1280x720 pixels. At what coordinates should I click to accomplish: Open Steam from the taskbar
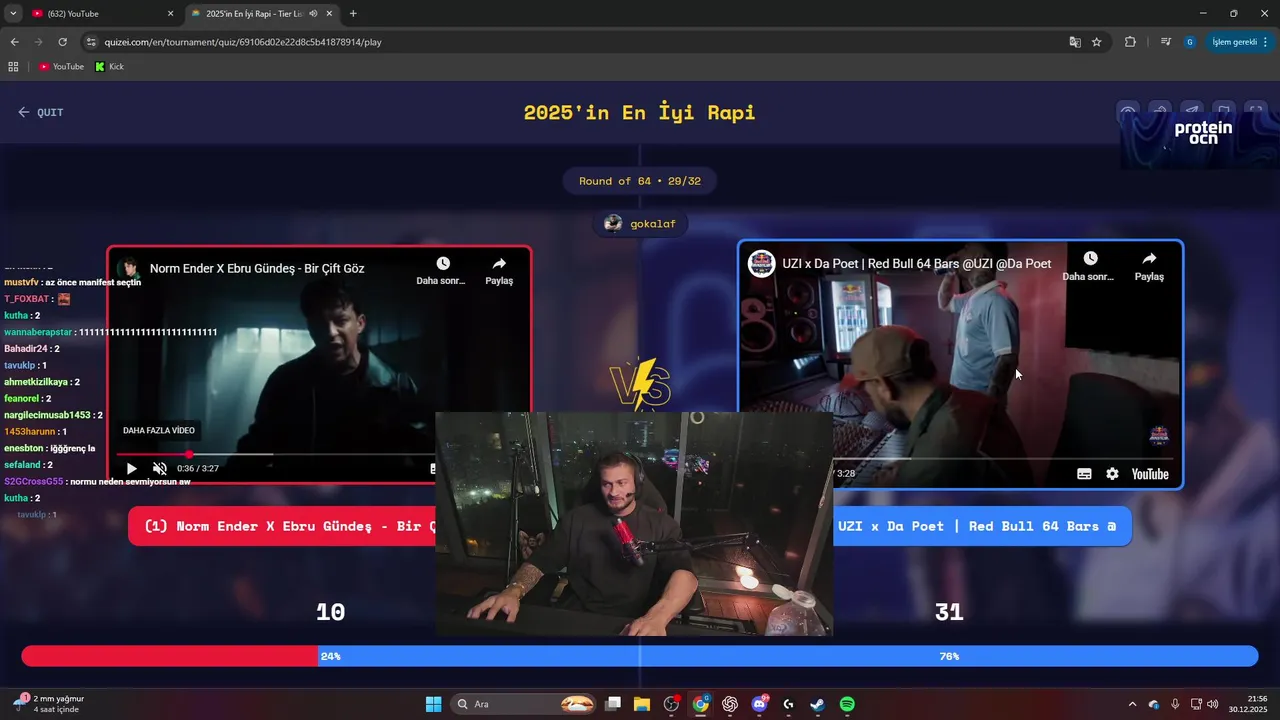click(x=817, y=704)
